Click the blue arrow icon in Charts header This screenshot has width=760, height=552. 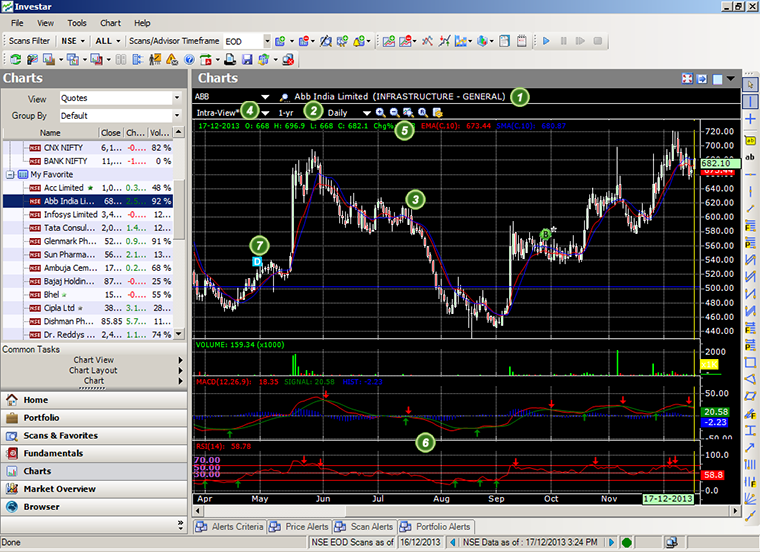tap(702, 79)
